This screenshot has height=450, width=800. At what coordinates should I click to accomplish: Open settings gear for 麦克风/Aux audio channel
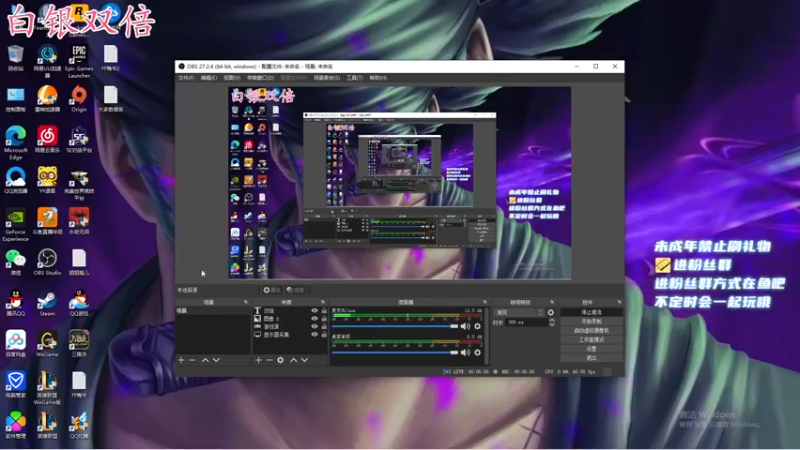pyautogui.click(x=478, y=326)
